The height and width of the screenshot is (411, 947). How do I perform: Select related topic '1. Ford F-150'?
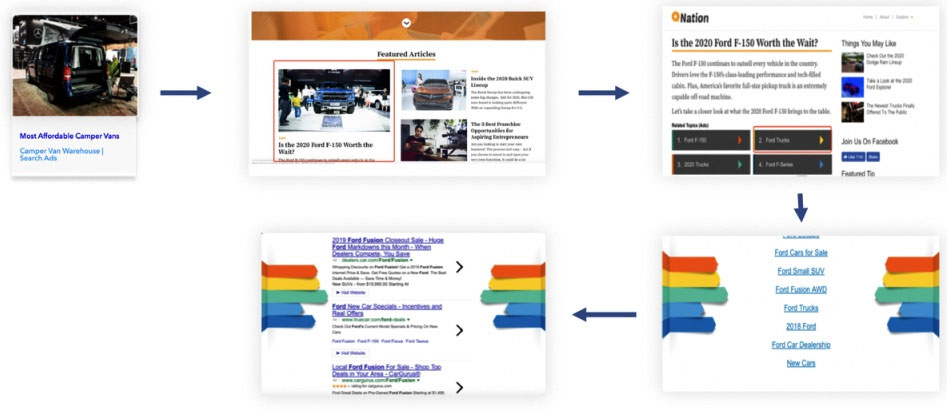click(711, 140)
